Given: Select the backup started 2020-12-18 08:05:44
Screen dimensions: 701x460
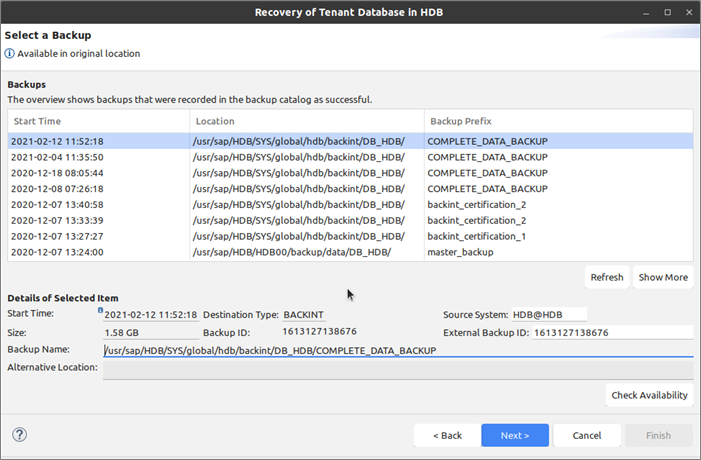Looking at the screenshot, I should (x=350, y=173).
